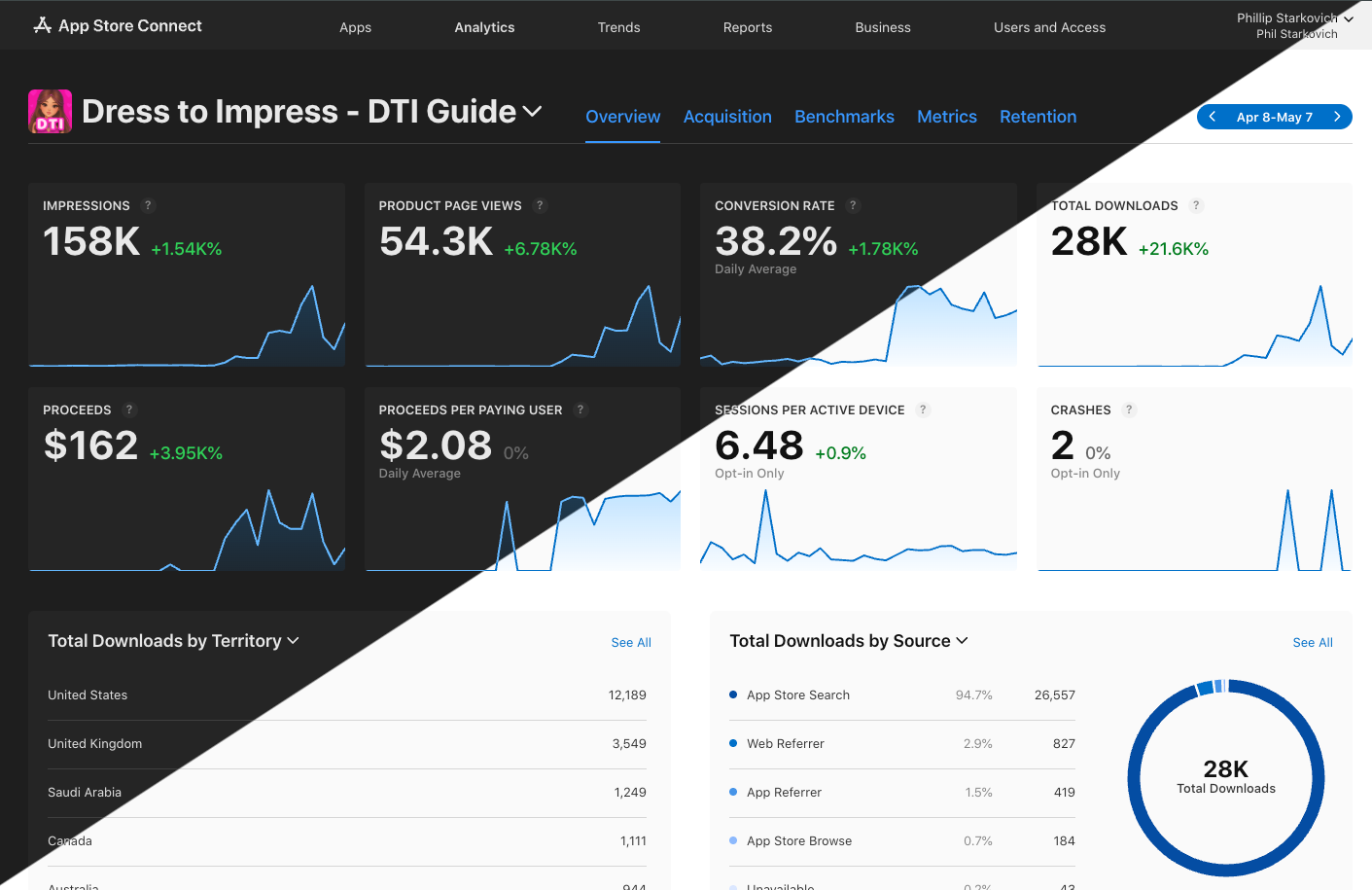Click the Crashes question mark icon
This screenshot has height=890, width=1372.
(x=1128, y=409)
